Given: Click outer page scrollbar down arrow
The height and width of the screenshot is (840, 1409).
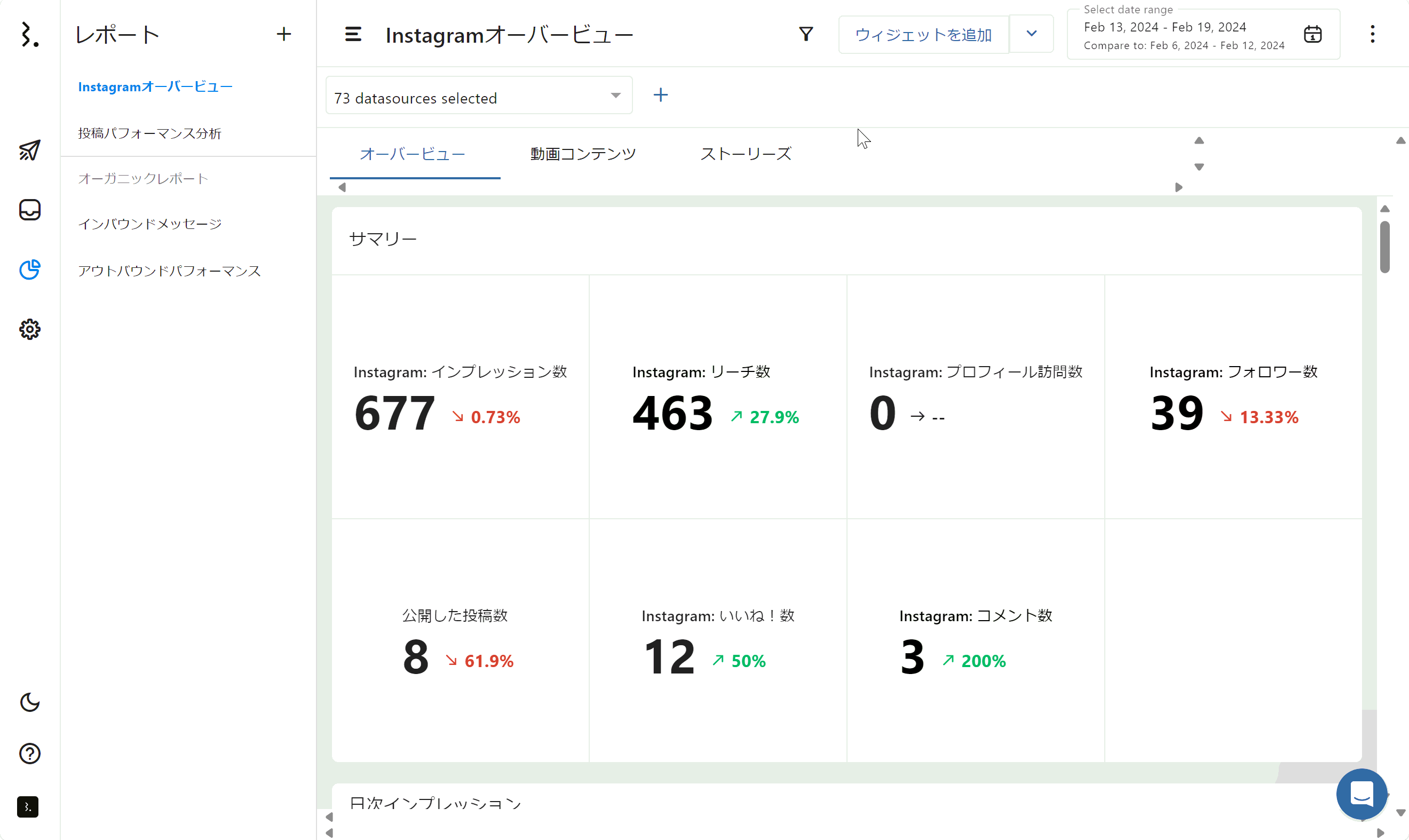Looking at the screenshot, I should point(1400,813).
